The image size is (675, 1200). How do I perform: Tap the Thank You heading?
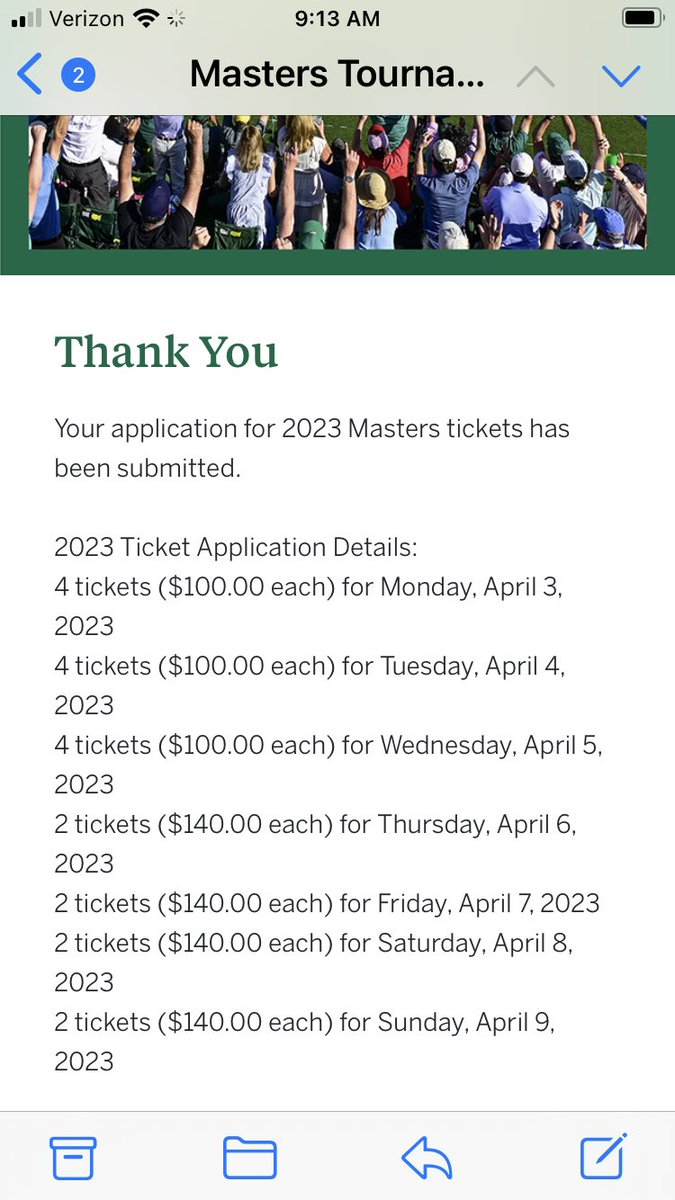(166, 351)
